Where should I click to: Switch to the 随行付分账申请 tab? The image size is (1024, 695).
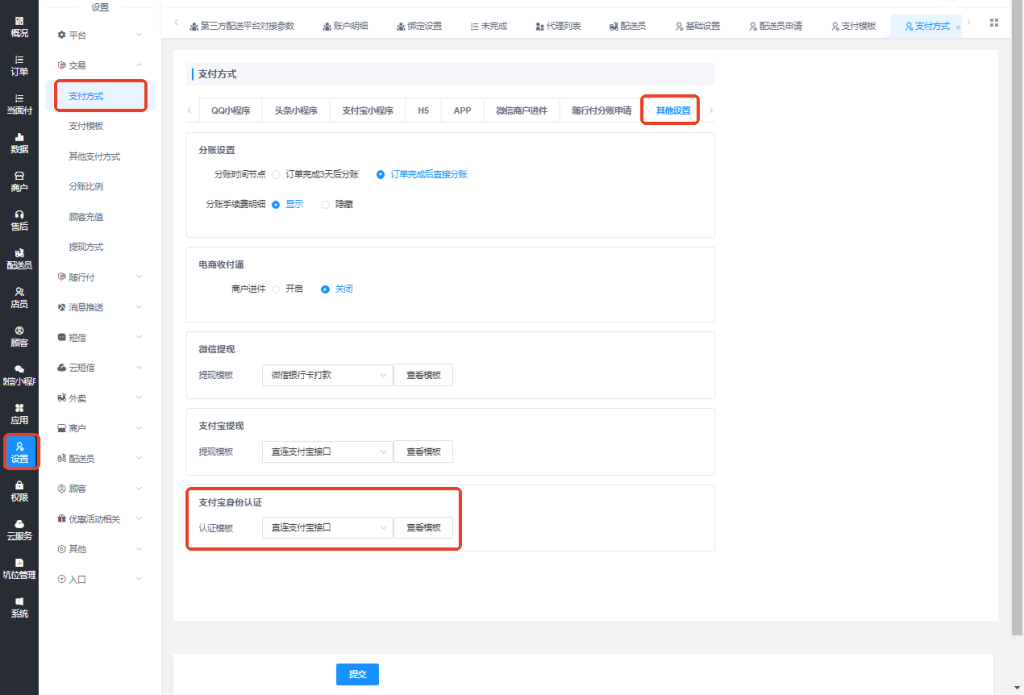601,110
